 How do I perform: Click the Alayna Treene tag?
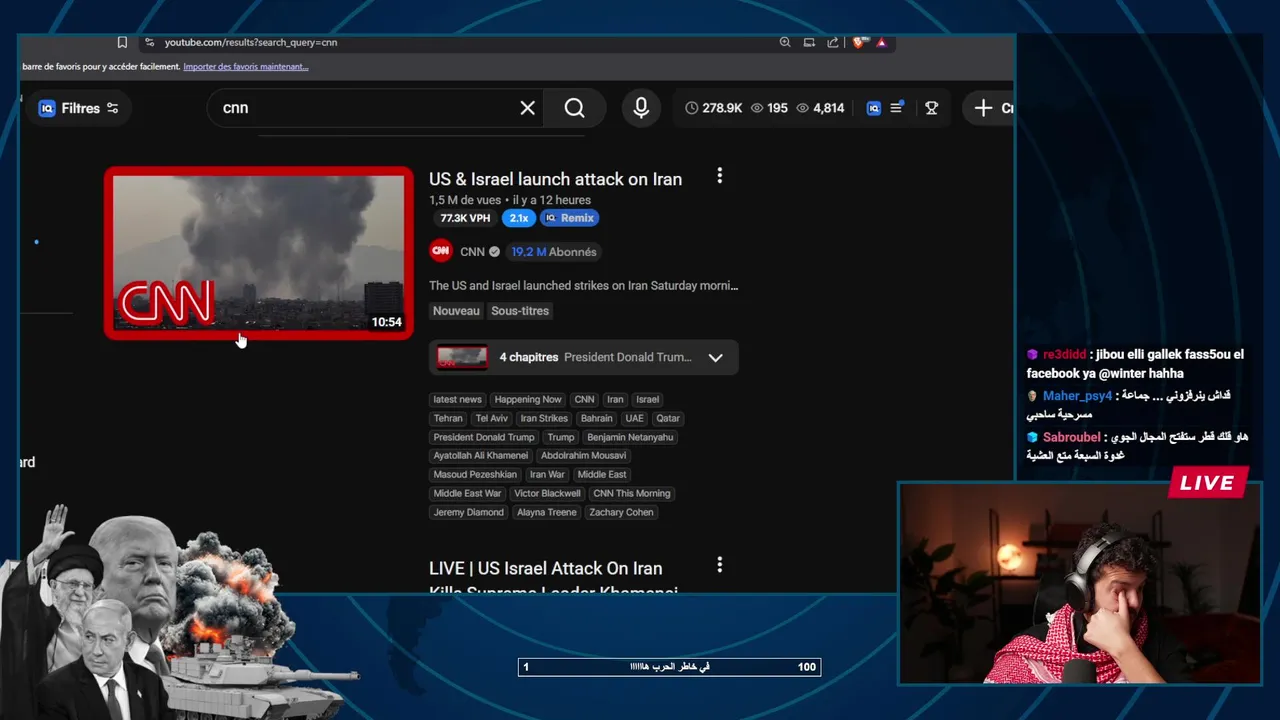click(x=547, y=512)
